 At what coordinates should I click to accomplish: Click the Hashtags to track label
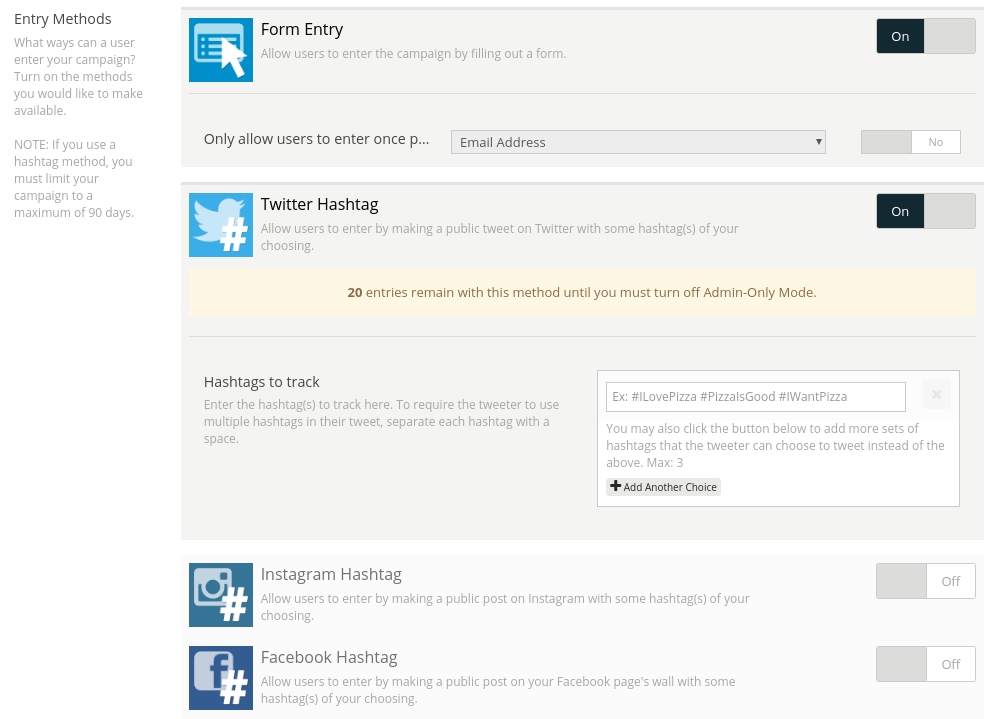coord(261,381)
